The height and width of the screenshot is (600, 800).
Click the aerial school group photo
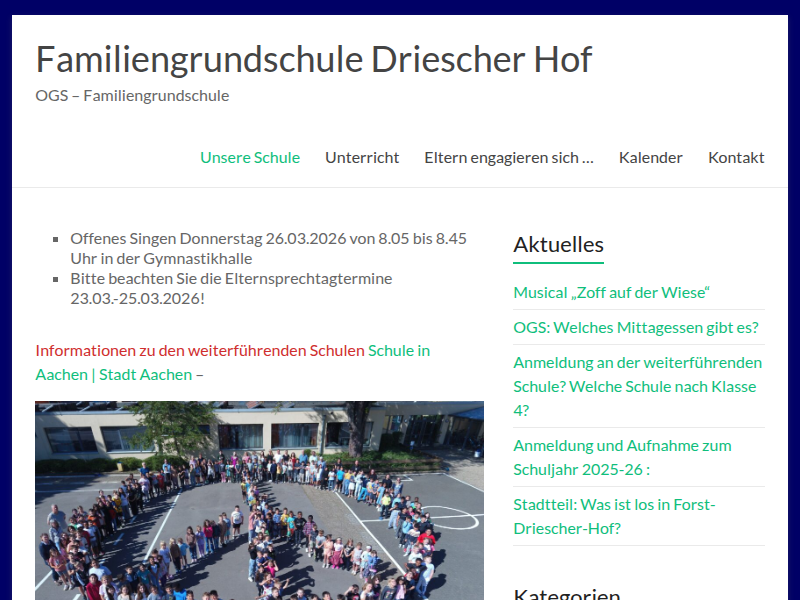tap(259, 500)
